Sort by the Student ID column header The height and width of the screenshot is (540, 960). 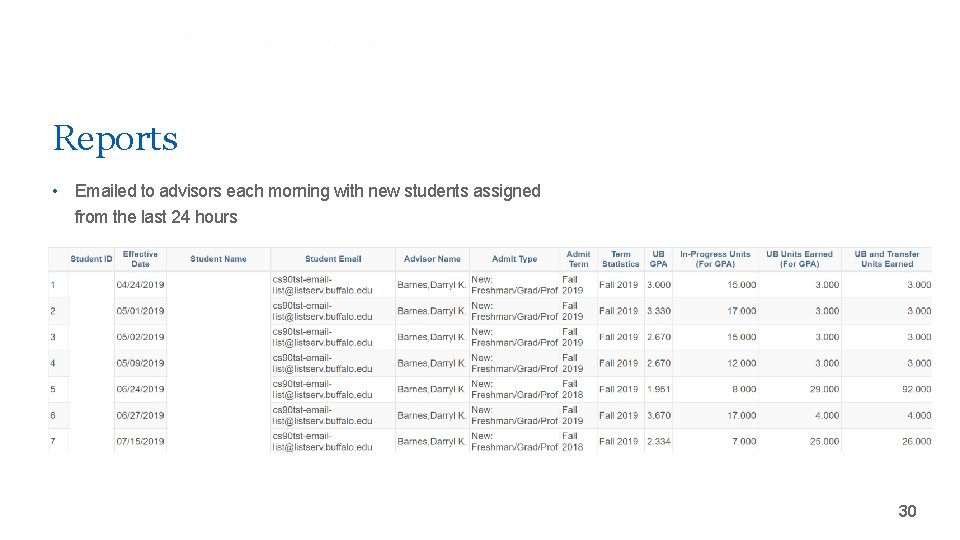(x=91, y=259)
